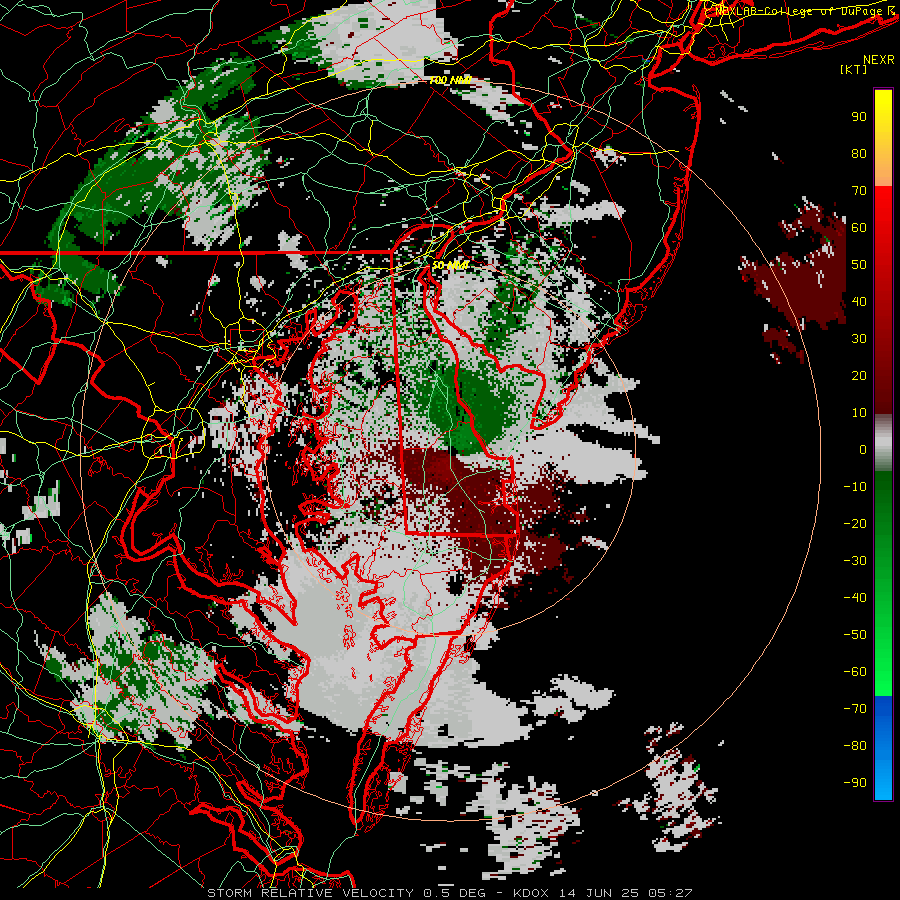This screenshot has height=900, width=900.
Task: Click the 0.5 DEG elevation text
Action: (454, 893)
